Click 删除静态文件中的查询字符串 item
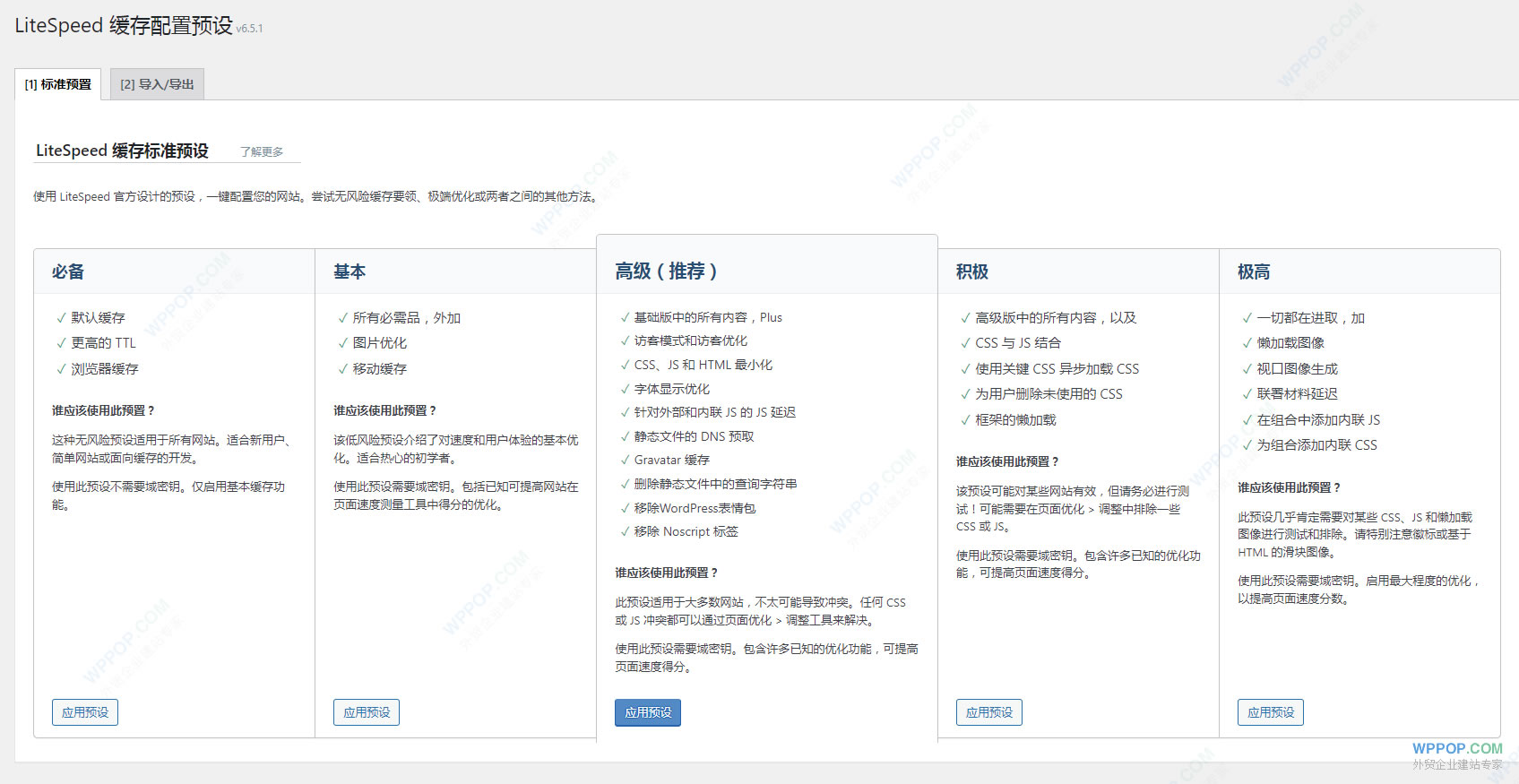Image resolution: width=1519 pixels, height=784 pixels. (715, 484)
